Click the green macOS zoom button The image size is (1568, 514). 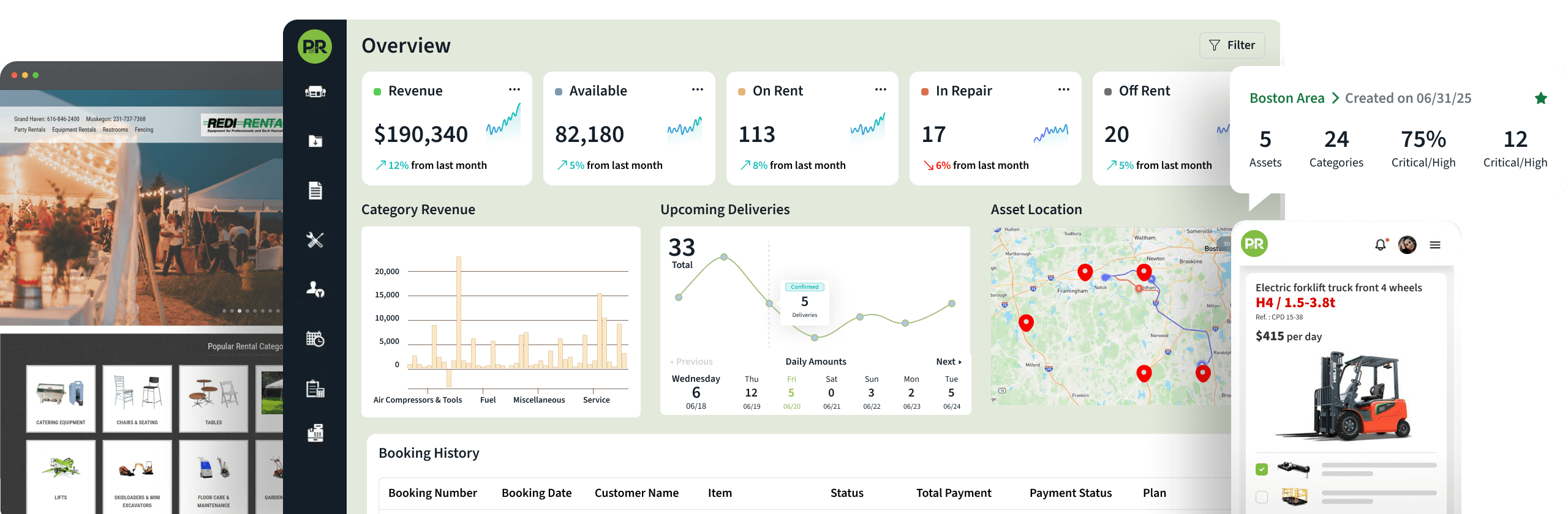click(36, 75)
